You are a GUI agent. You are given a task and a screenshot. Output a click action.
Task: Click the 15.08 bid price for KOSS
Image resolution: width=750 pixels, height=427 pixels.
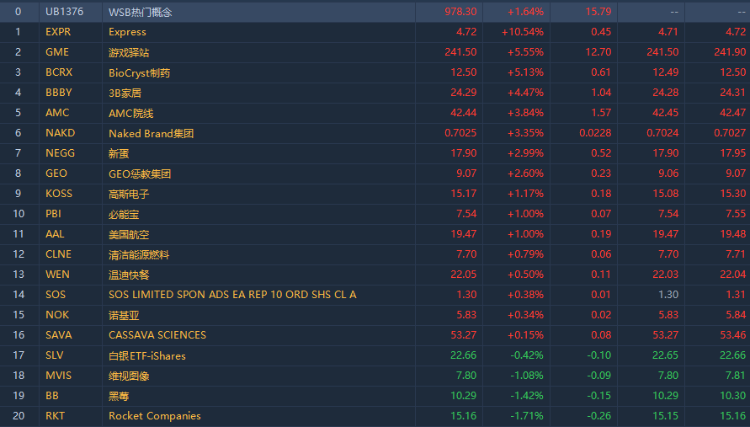pos(665,193)
